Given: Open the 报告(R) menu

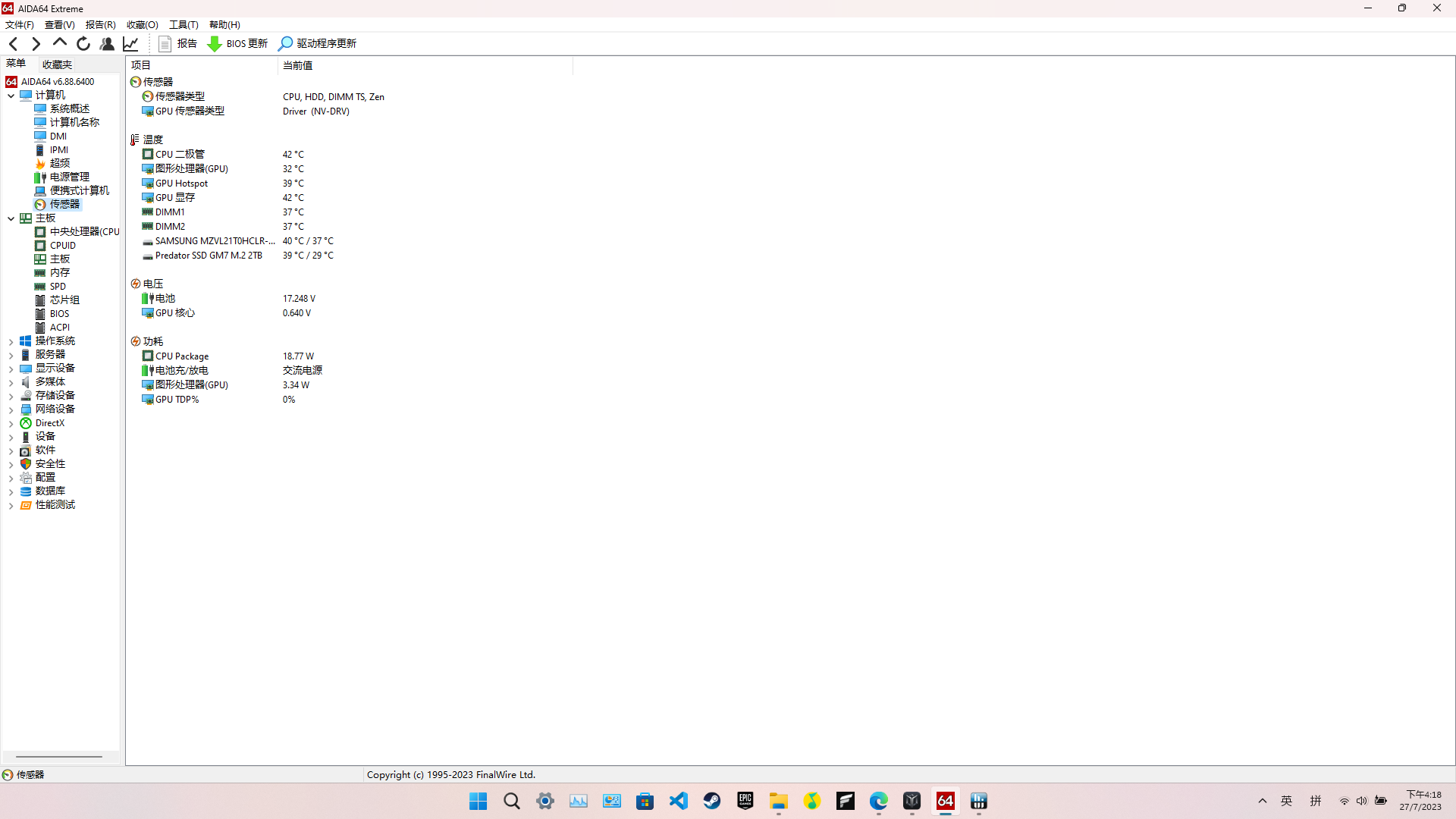Looking at the screenshot, I should (101, 25).
